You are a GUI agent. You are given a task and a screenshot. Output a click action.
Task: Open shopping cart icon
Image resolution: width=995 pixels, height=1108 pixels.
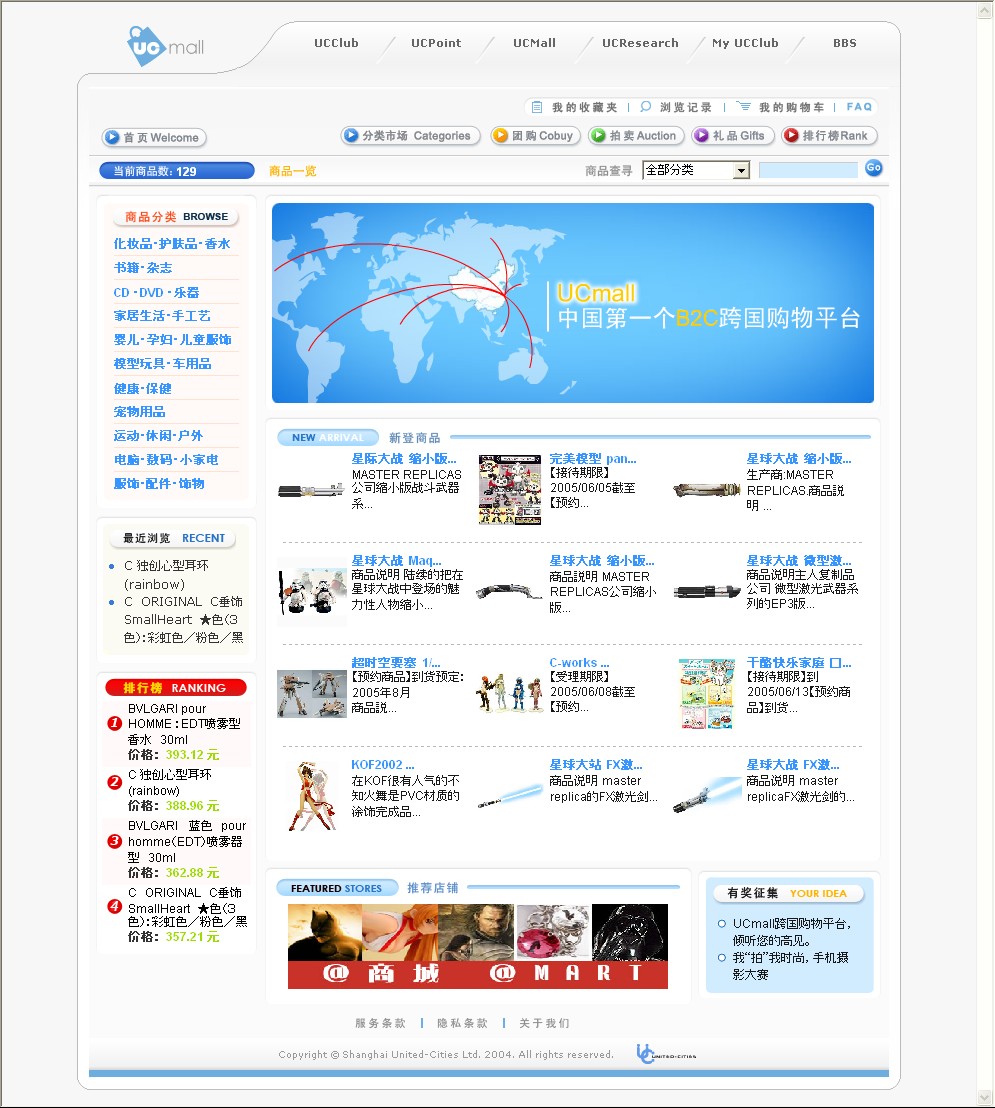[743, 107]
